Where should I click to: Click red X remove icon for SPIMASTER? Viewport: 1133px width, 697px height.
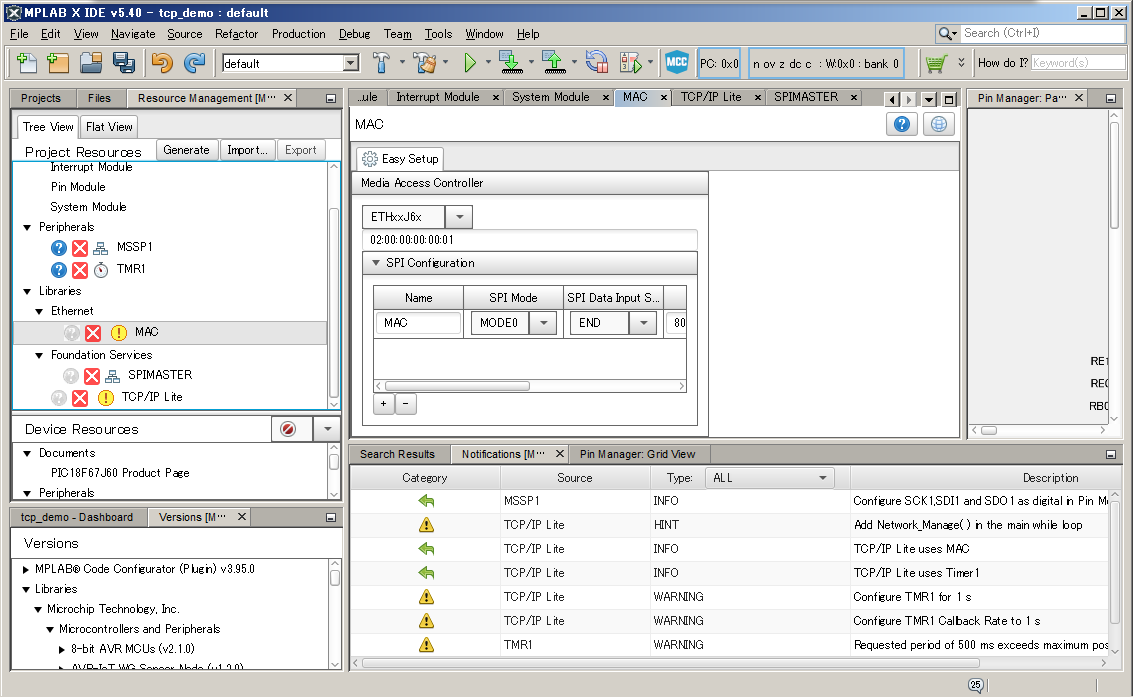pyautogui.click(x=92, y=376)
